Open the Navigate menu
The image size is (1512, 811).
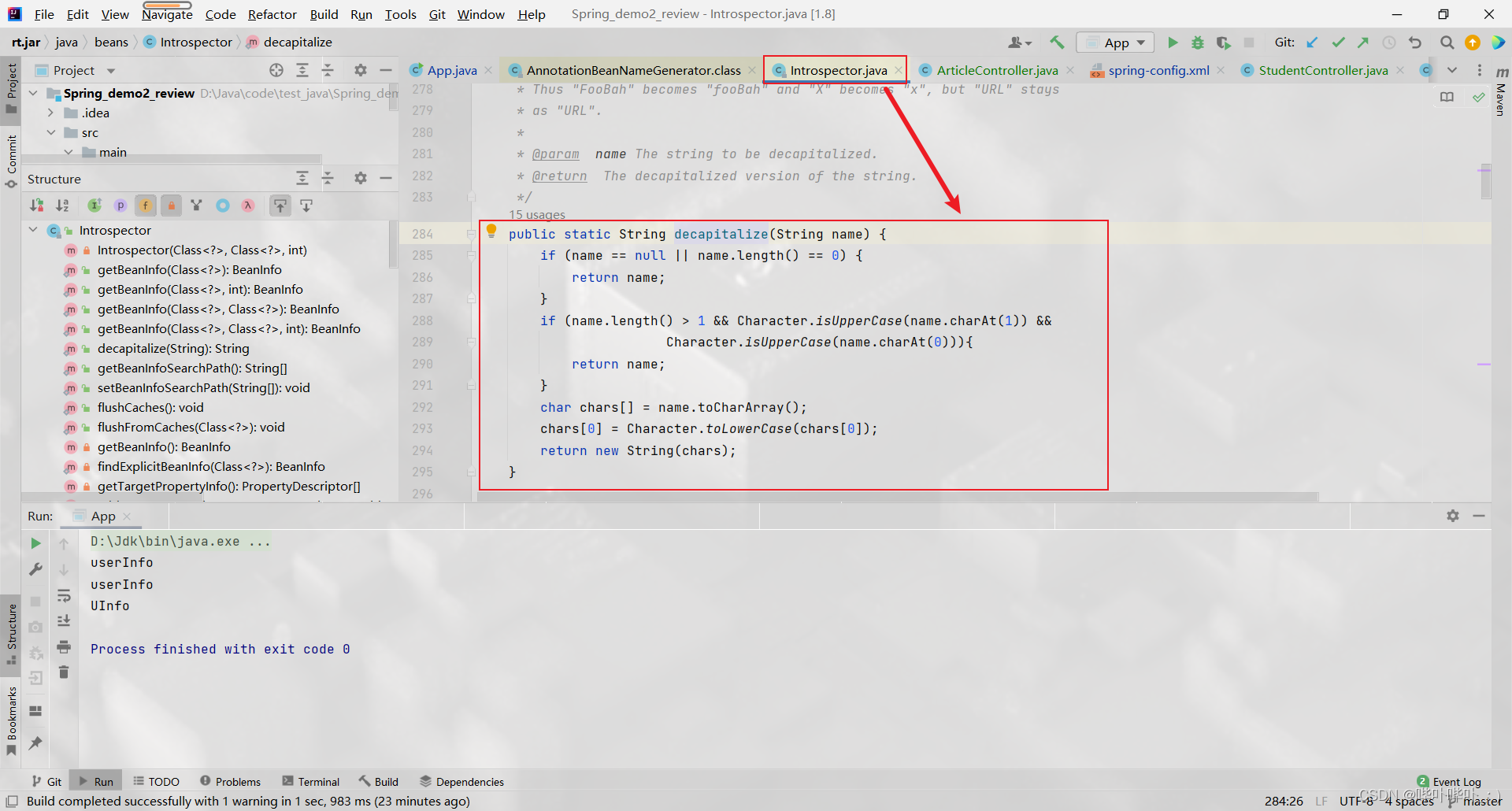tap(167, 14)
